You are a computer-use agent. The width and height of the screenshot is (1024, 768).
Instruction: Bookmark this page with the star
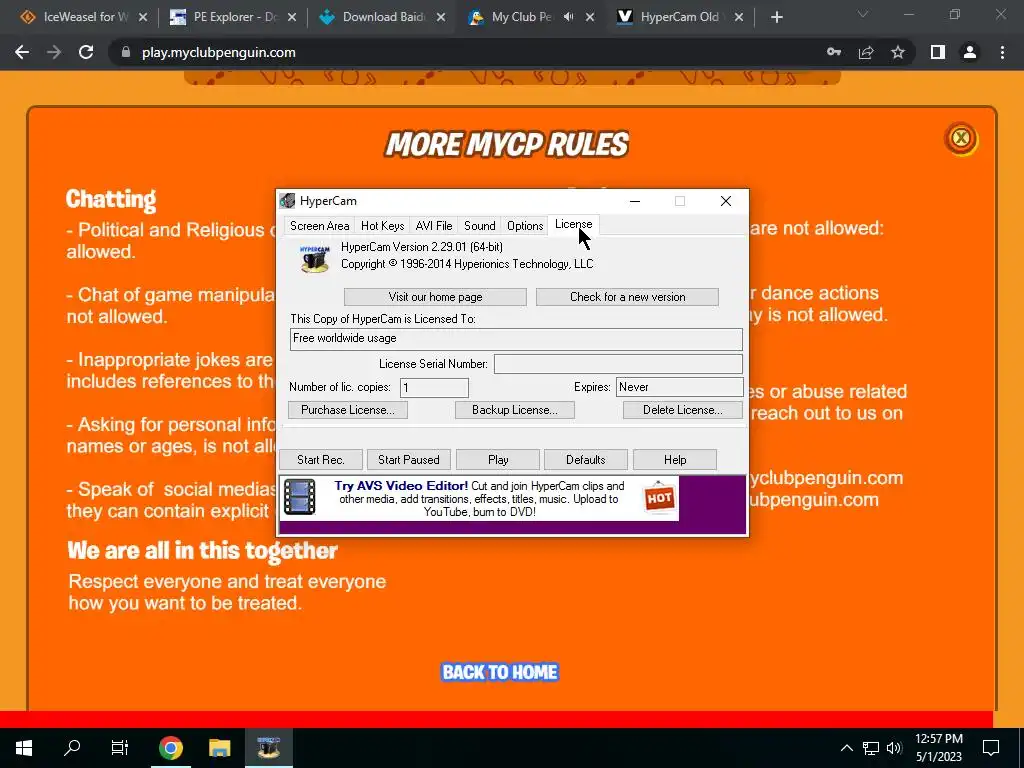click(x=898, y=52)
